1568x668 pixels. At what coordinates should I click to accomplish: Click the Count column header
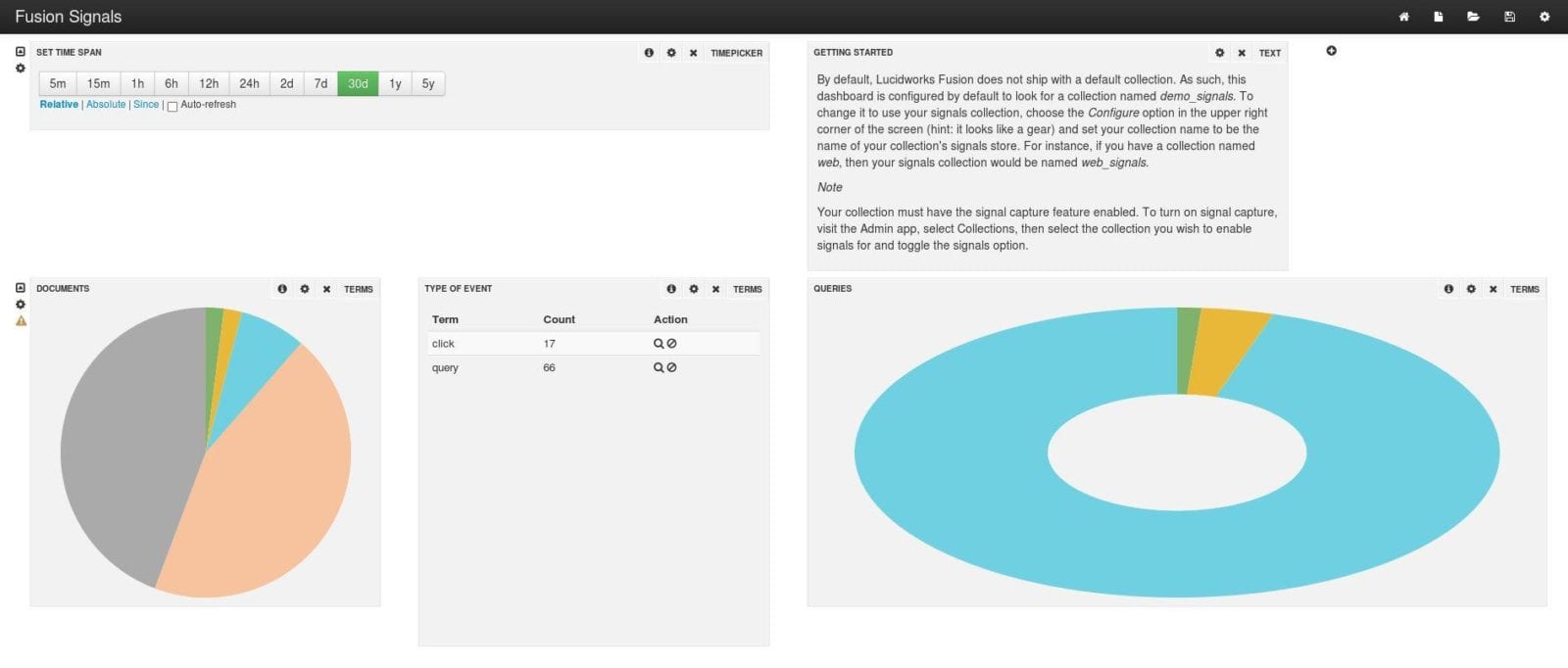(559, 319)
